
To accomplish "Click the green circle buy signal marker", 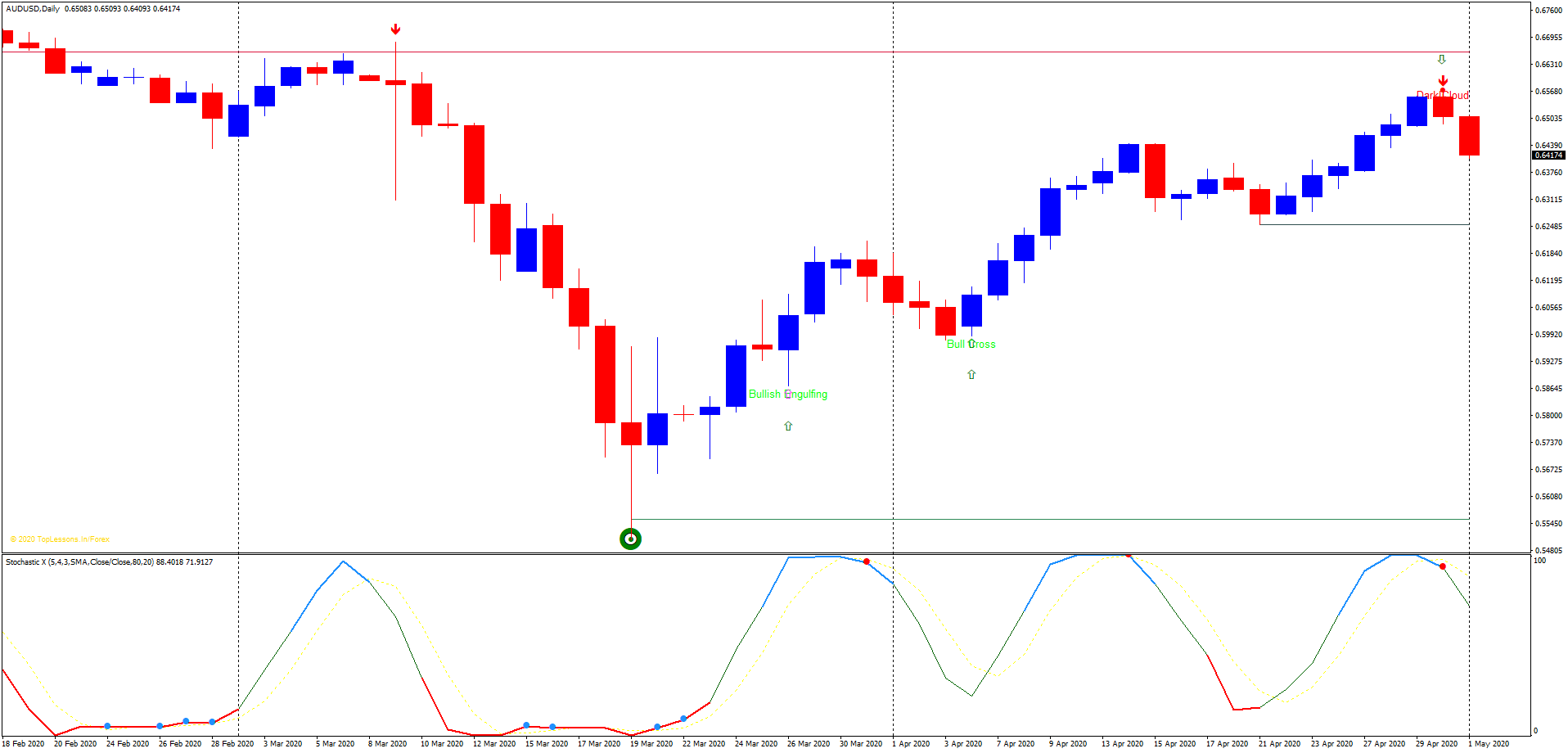I will pyautogui.click(x=630, y=539).
